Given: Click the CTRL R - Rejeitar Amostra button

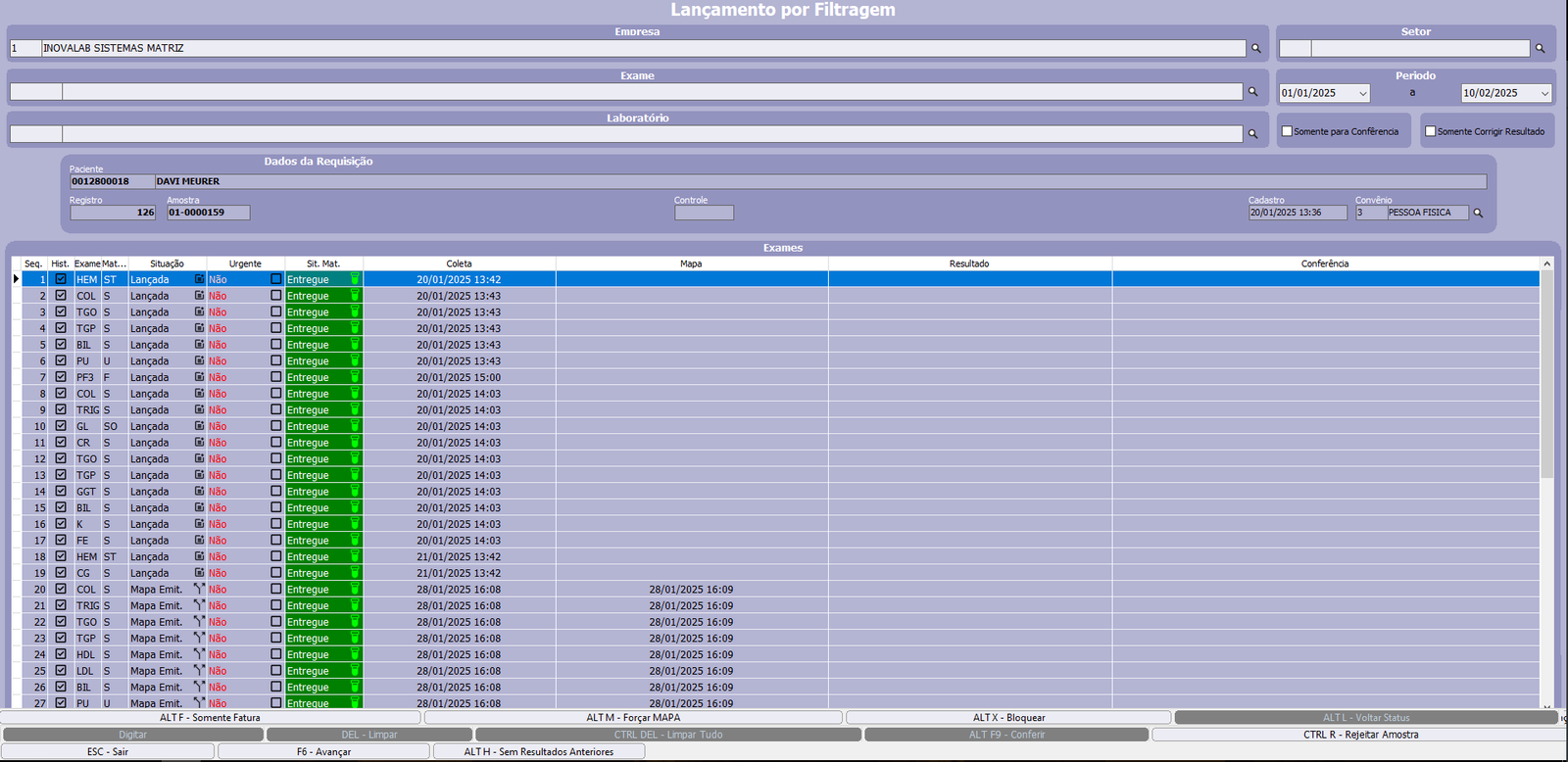Looking at the screenshot, I should (1359, 735).
